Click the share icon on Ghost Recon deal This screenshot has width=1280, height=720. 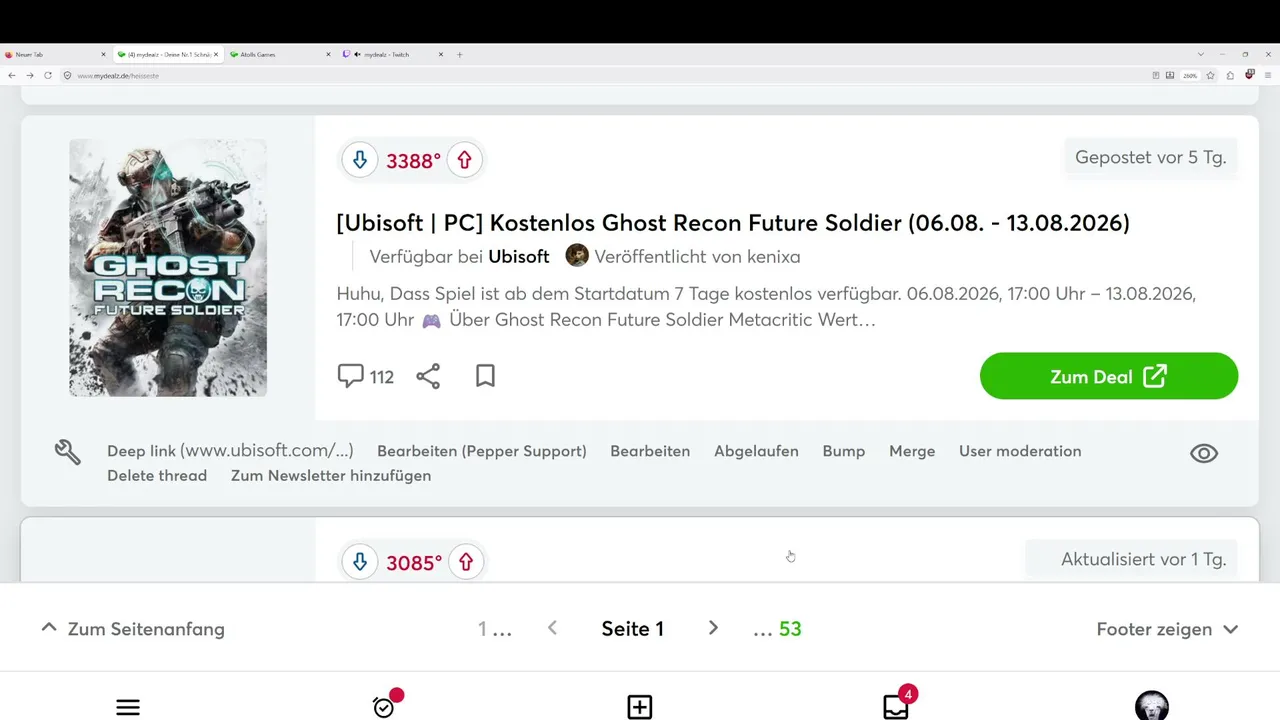pos(428,376)
